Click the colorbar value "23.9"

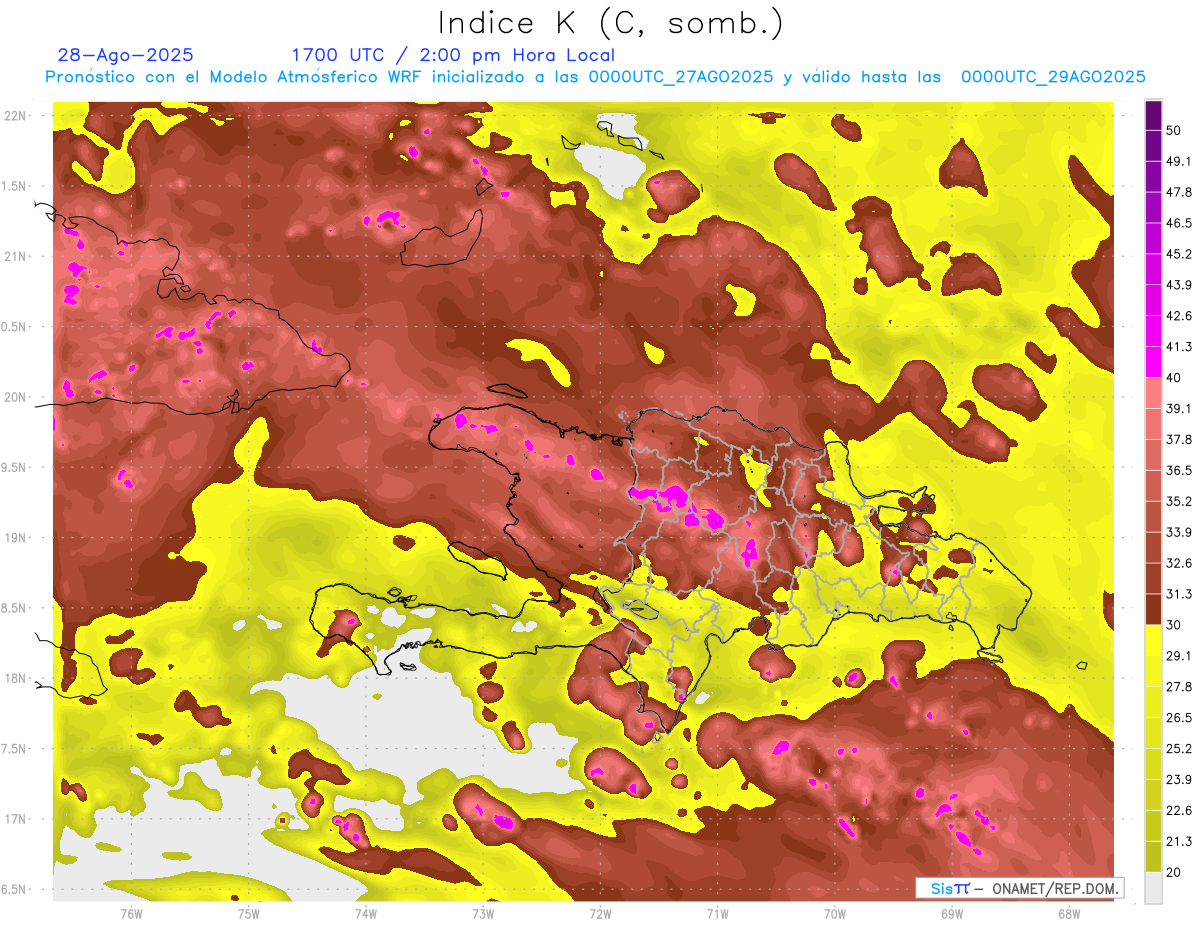click(x=1179, y=780)
